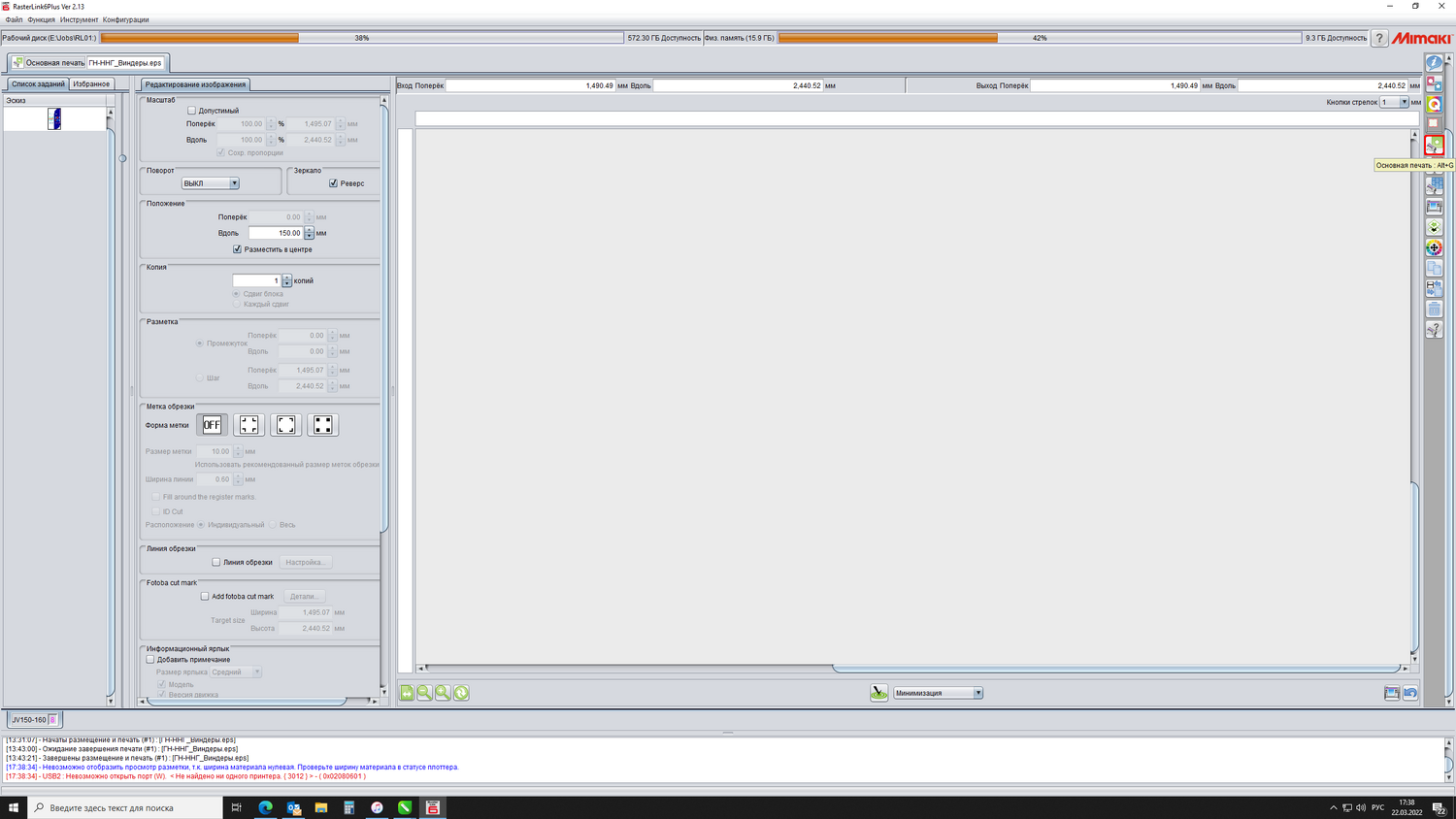Open the Windows Start menu
The image size is (1456, 819).
point(14,807)
